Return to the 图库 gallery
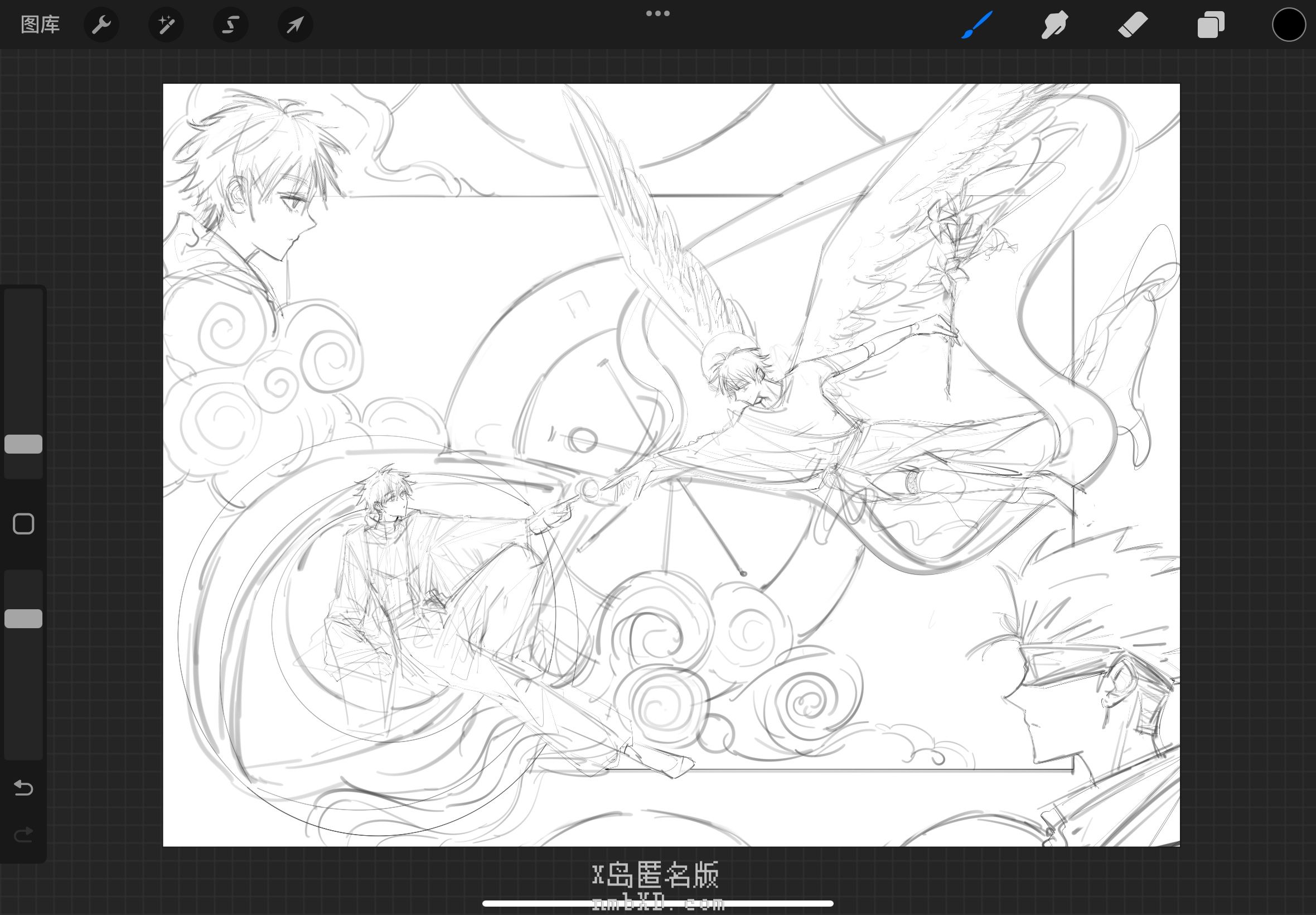 (x=40, y=25)
